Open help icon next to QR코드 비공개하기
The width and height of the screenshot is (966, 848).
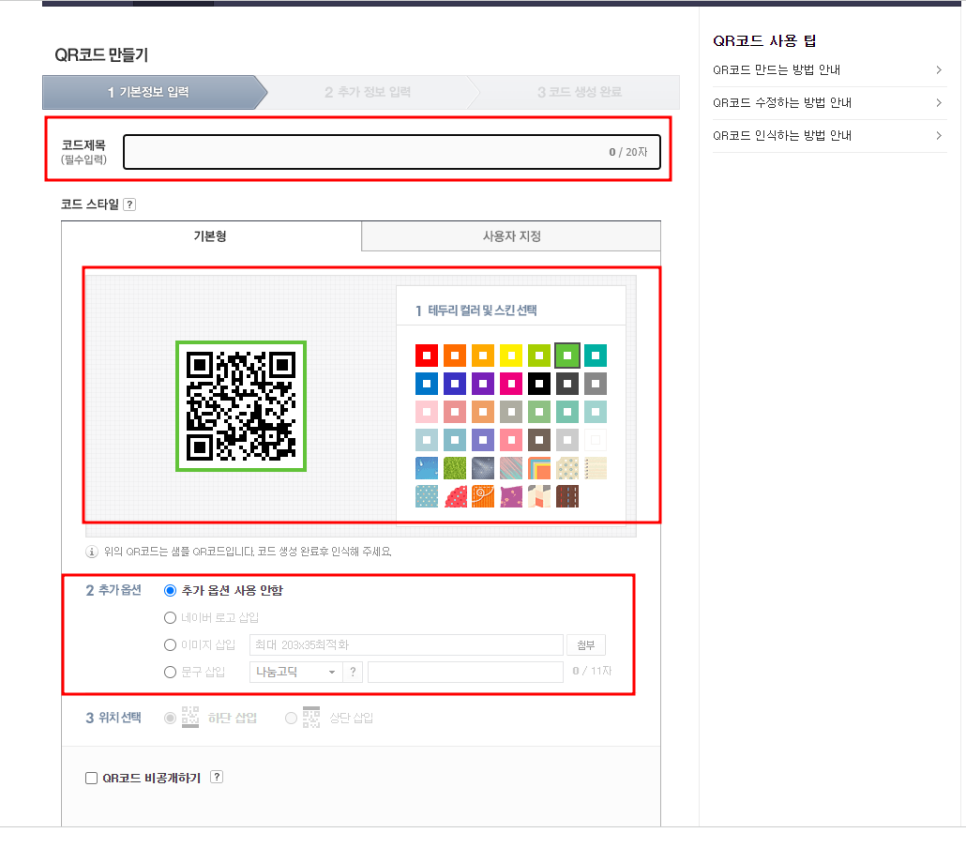pos(216,777)
